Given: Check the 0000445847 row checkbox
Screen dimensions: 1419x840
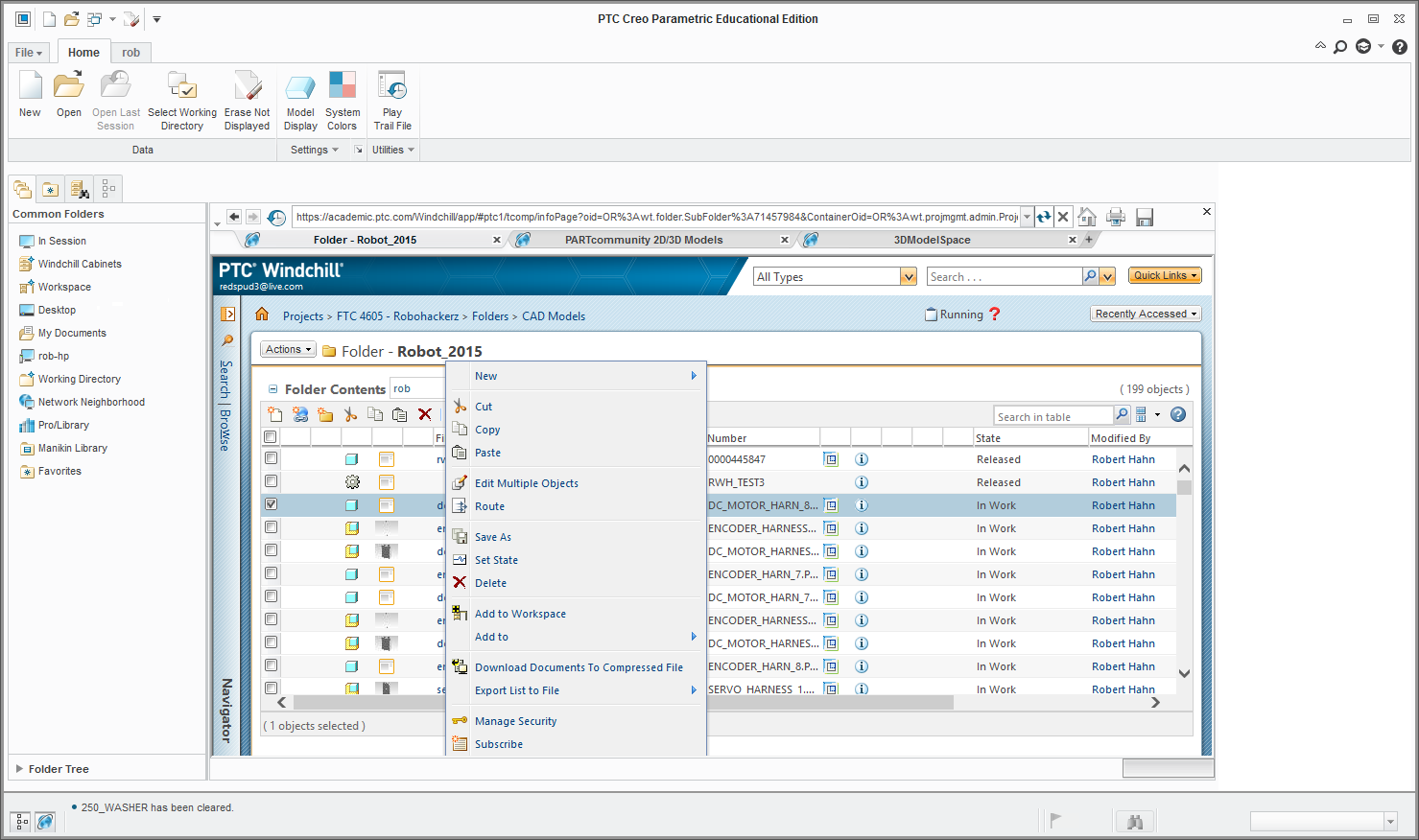Looking at the screenshot, I should tap(271, 458).
